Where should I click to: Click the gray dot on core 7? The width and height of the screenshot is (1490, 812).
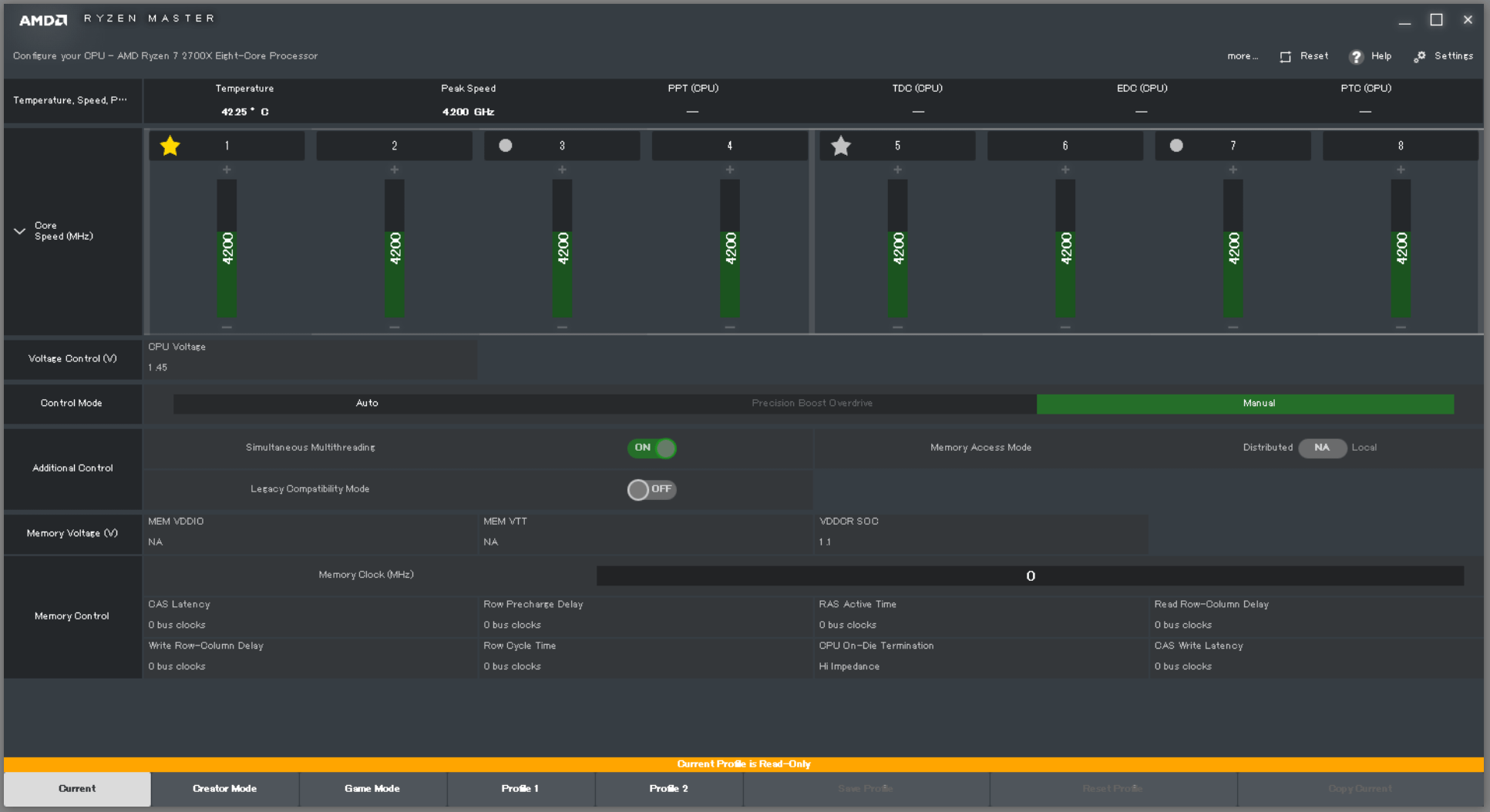(1176, 146)
